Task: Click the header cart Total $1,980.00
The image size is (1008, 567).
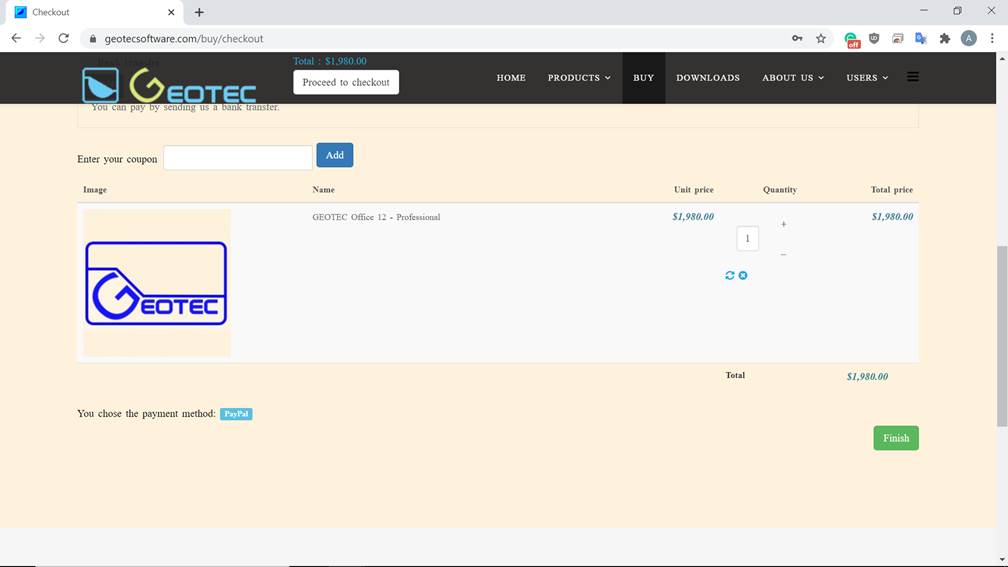Action: pos(330,61)
